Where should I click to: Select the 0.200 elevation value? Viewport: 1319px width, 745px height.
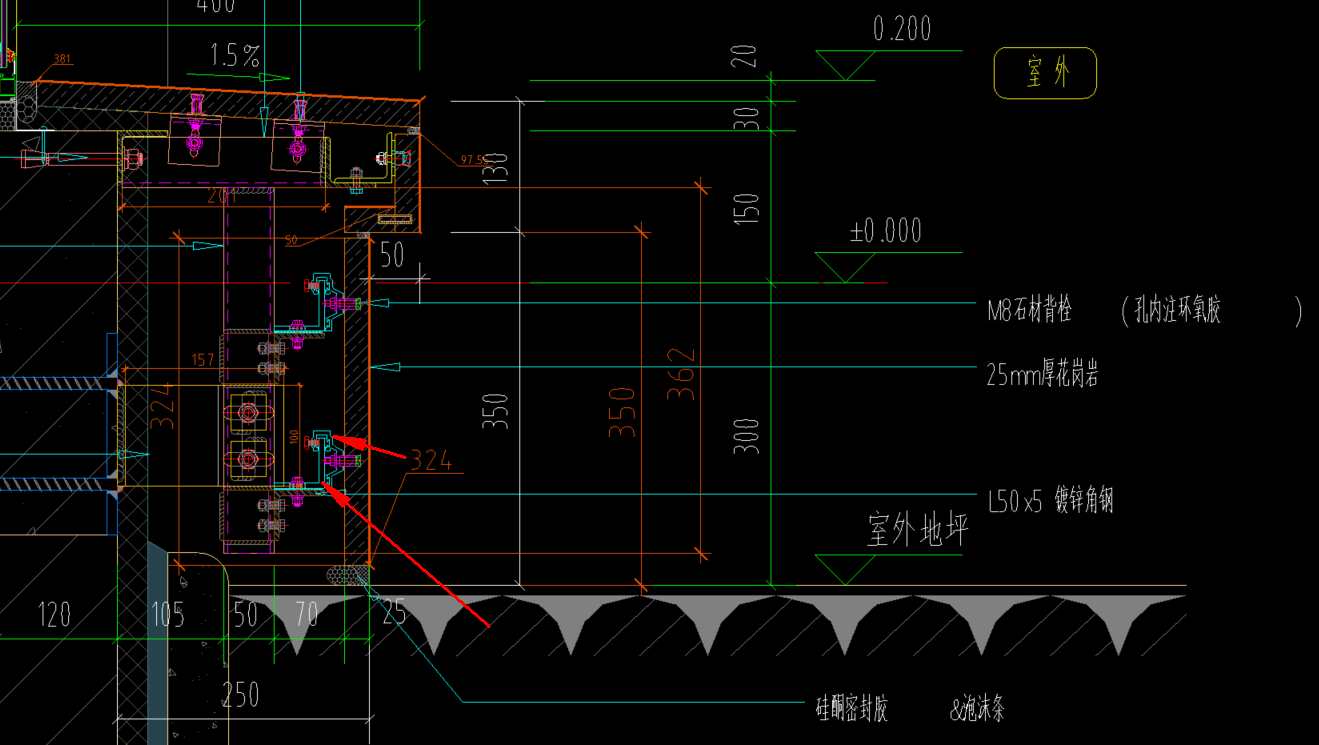click(902, 29)
